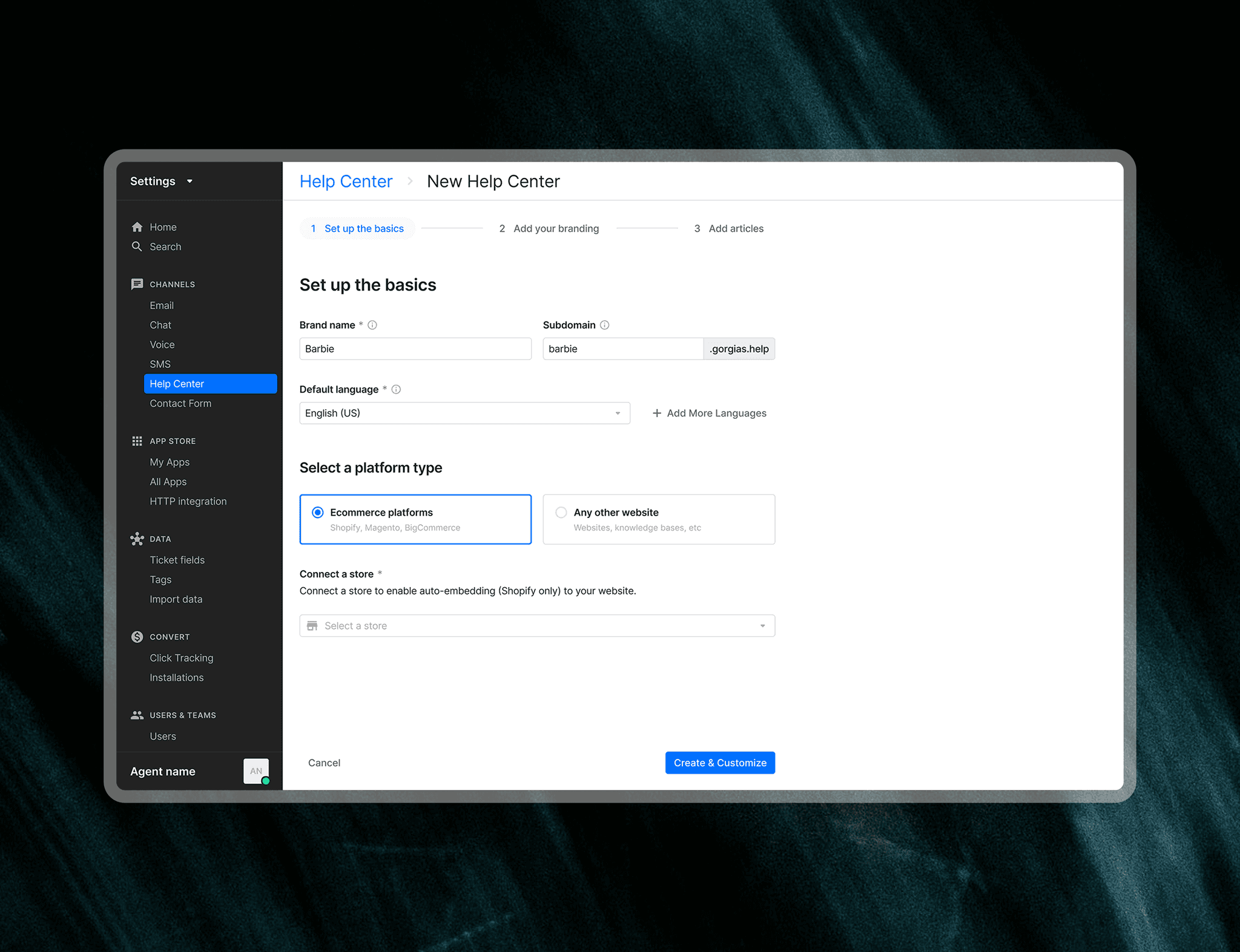
Task: Expand the Settings menu caret
Action: click(x=190, y=181)
